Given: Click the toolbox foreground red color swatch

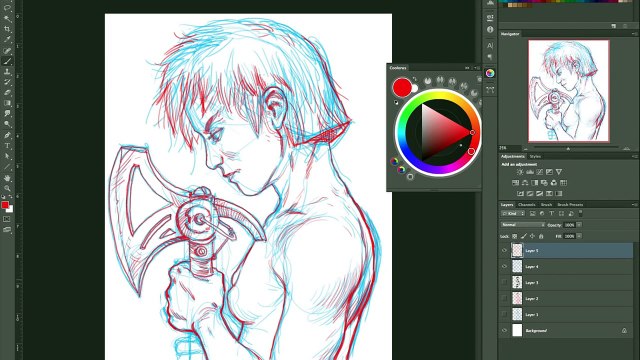Looking at the screenshot, I should 4,205.
